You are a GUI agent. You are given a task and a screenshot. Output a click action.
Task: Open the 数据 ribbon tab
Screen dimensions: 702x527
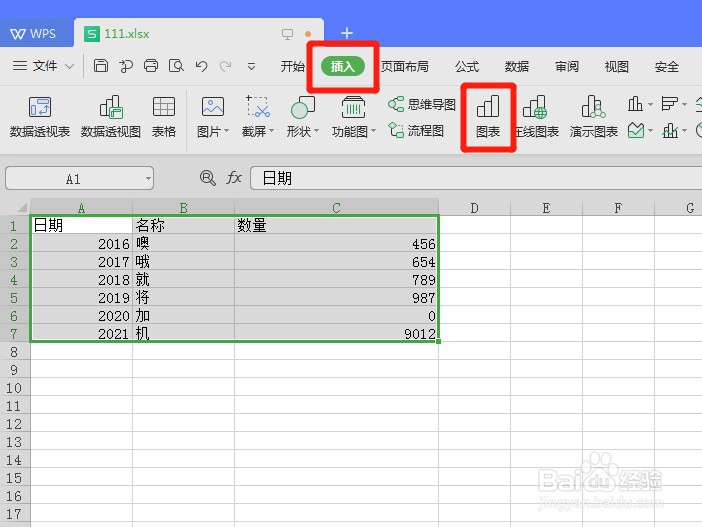pyautogui.click(x=517, y=67)
